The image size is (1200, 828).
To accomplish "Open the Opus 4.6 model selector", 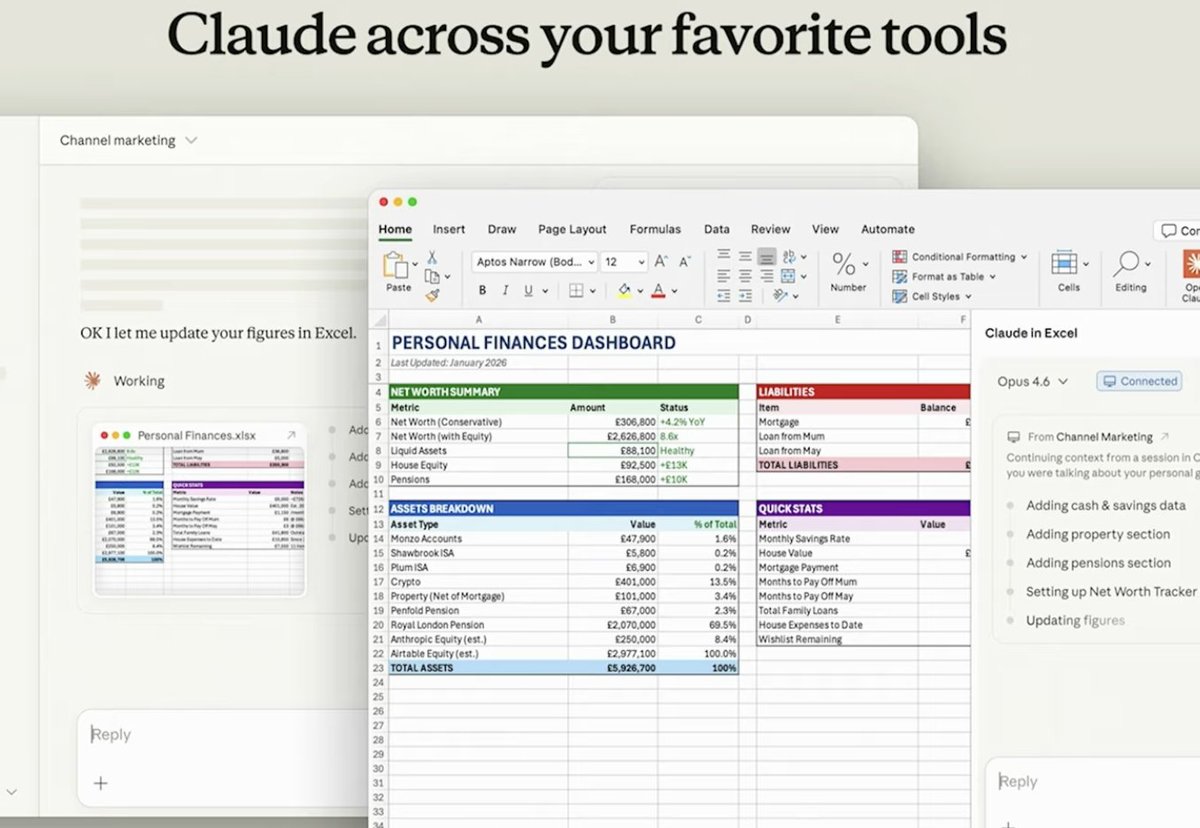I will pos(1033,382).
